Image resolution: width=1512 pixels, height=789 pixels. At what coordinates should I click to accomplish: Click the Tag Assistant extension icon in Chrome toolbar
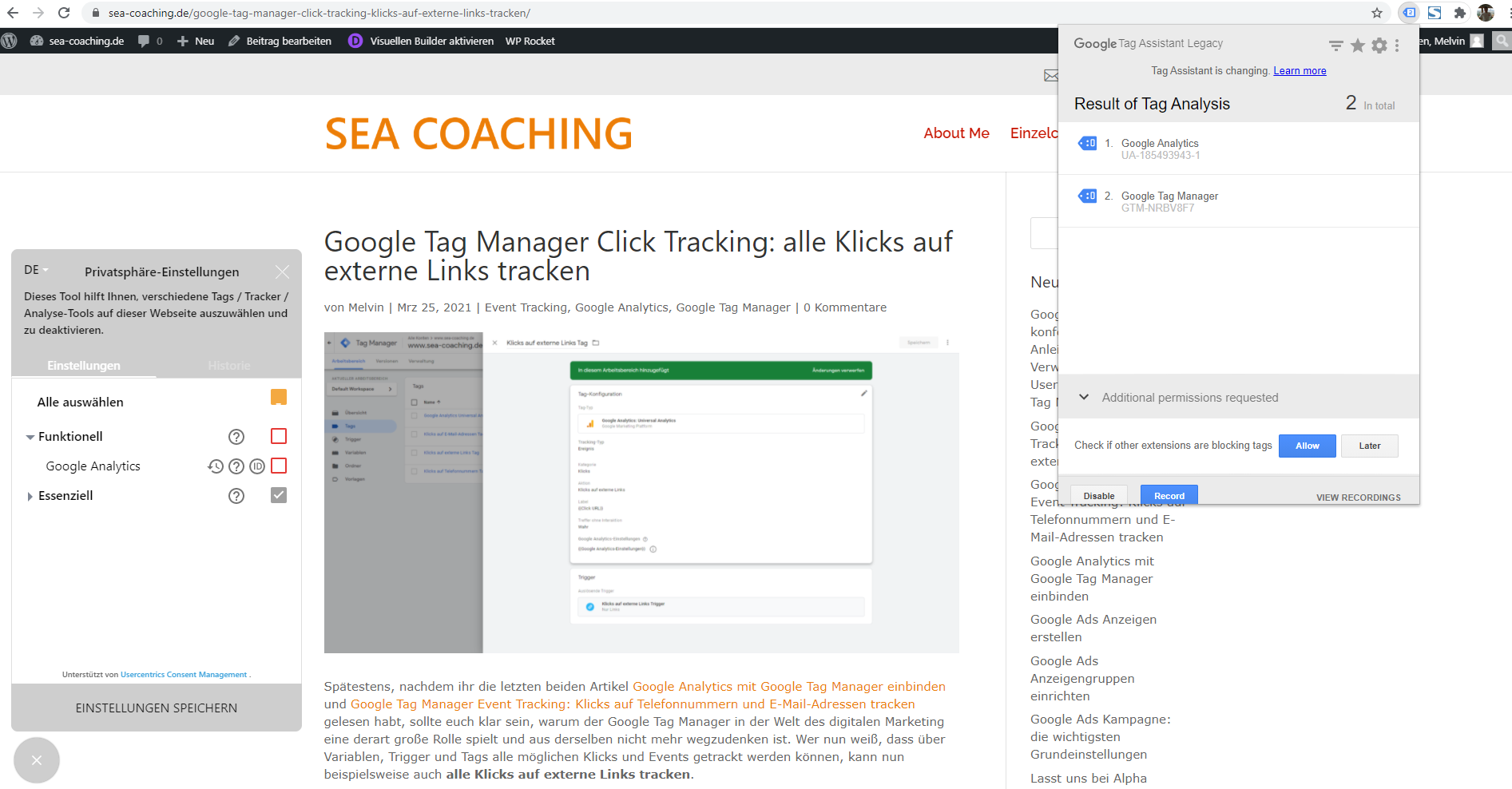(1410, 13)
